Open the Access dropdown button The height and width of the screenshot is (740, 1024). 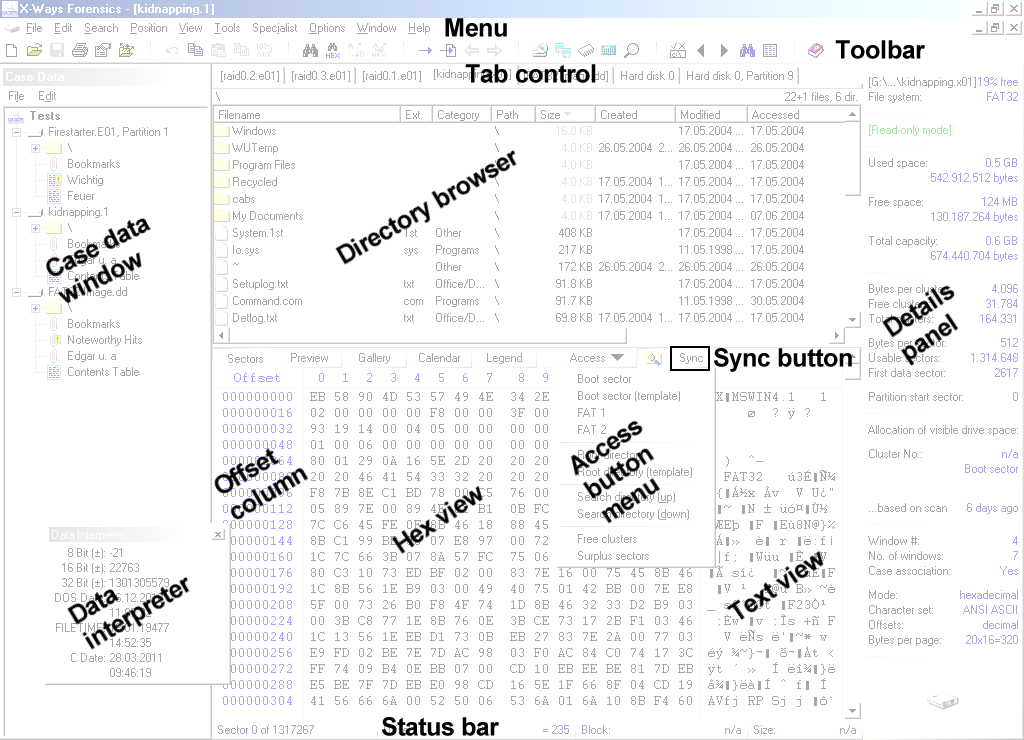(x=596, y=358)
